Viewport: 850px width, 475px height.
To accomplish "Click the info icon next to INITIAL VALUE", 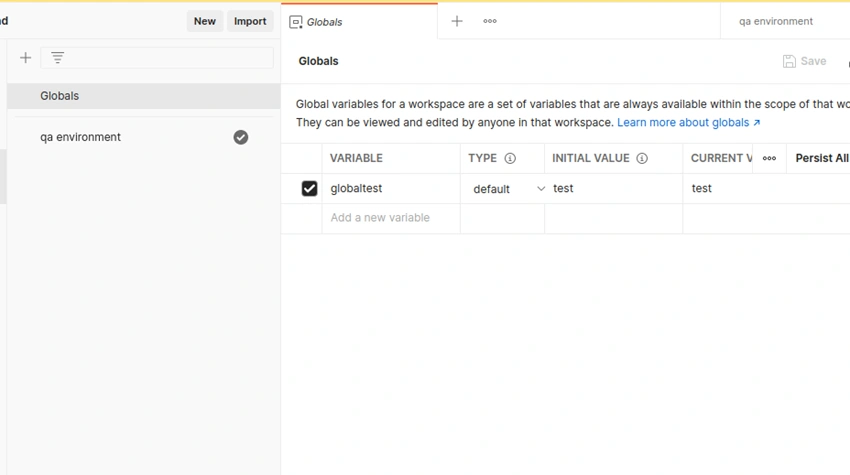I will click(x=642, y=158).
